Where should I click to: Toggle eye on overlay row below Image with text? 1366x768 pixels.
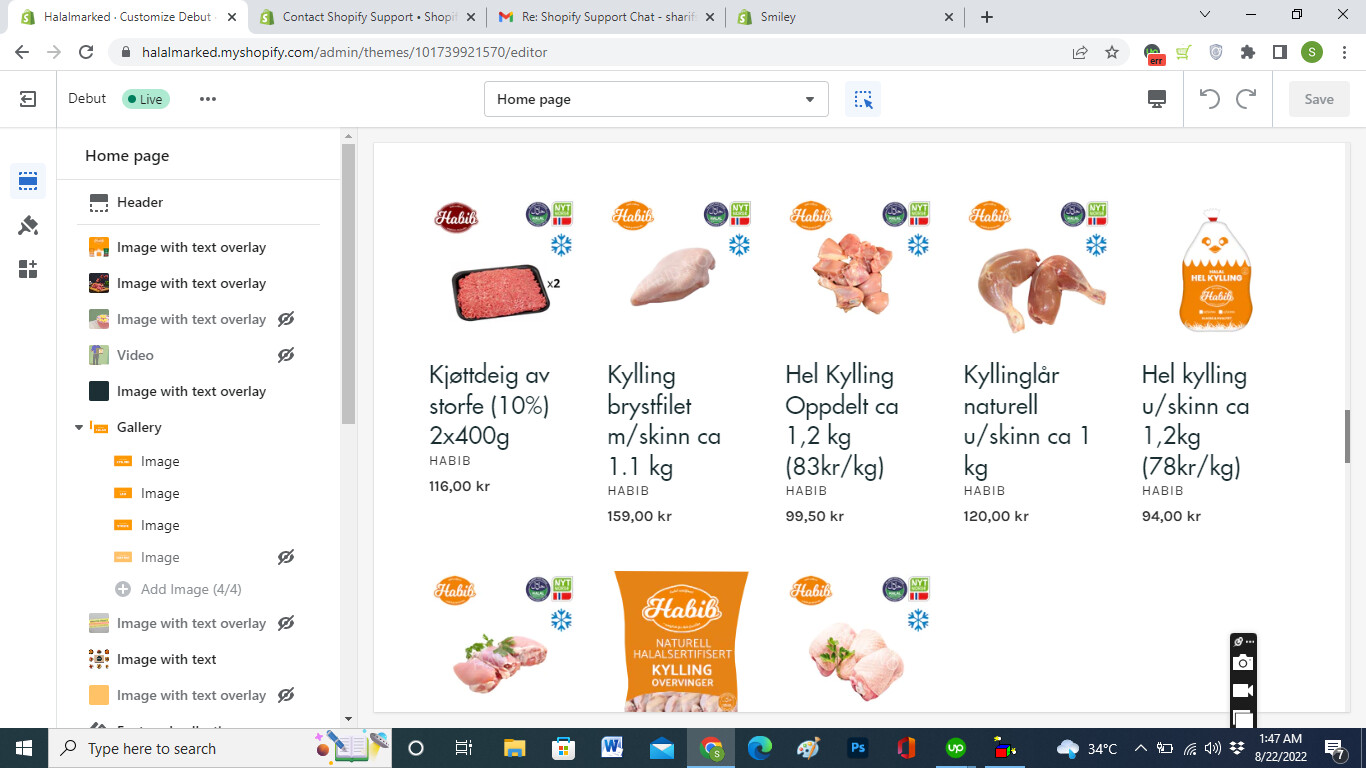286,695
